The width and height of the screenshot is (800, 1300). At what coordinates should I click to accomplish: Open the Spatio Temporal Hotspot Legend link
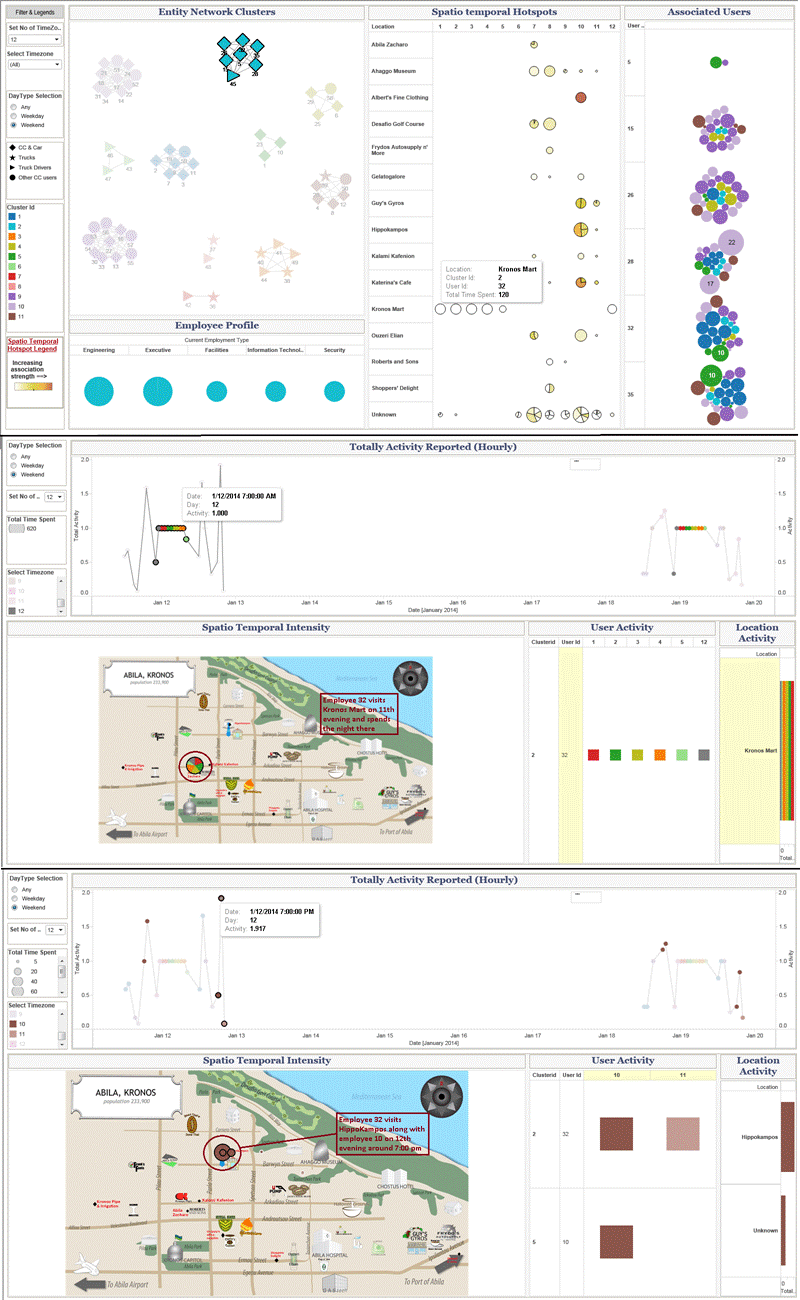tap(35, 344)
